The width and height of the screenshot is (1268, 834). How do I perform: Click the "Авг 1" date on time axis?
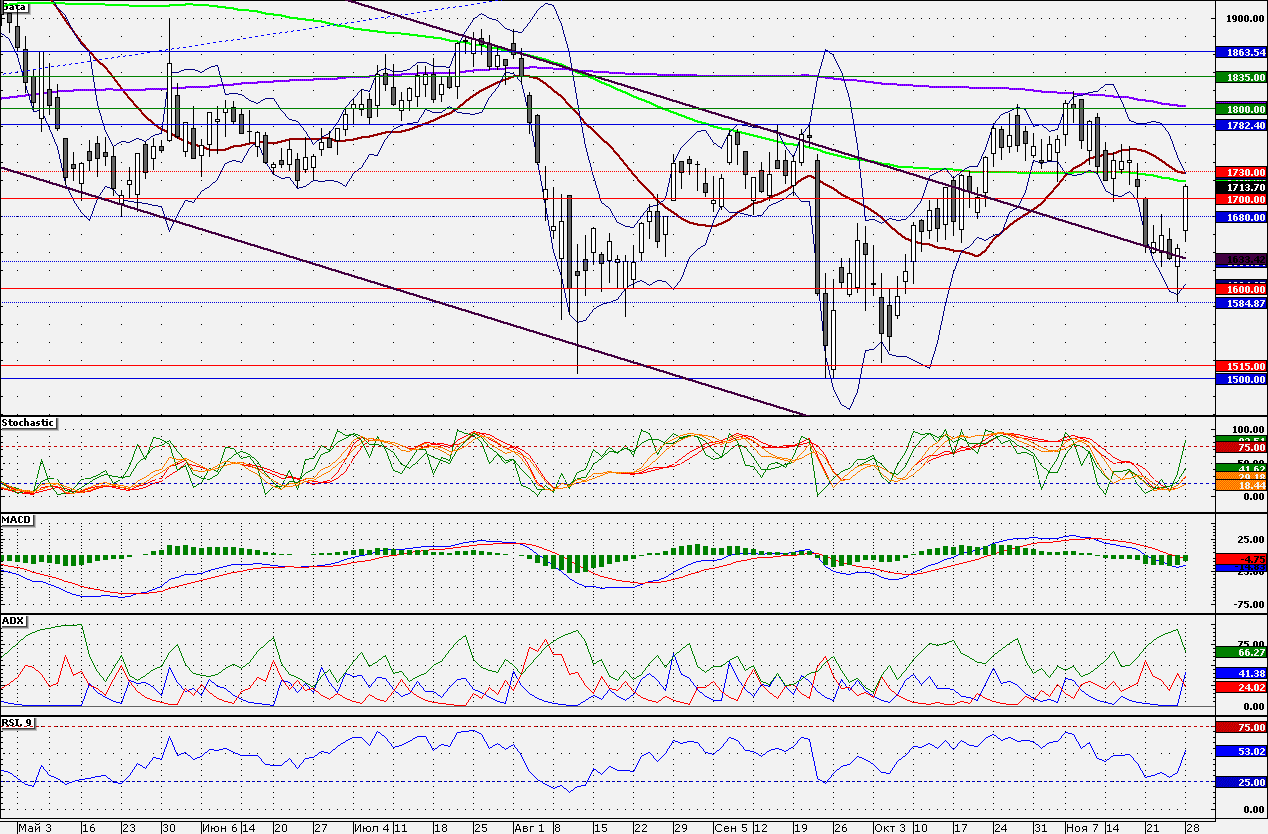528,828
